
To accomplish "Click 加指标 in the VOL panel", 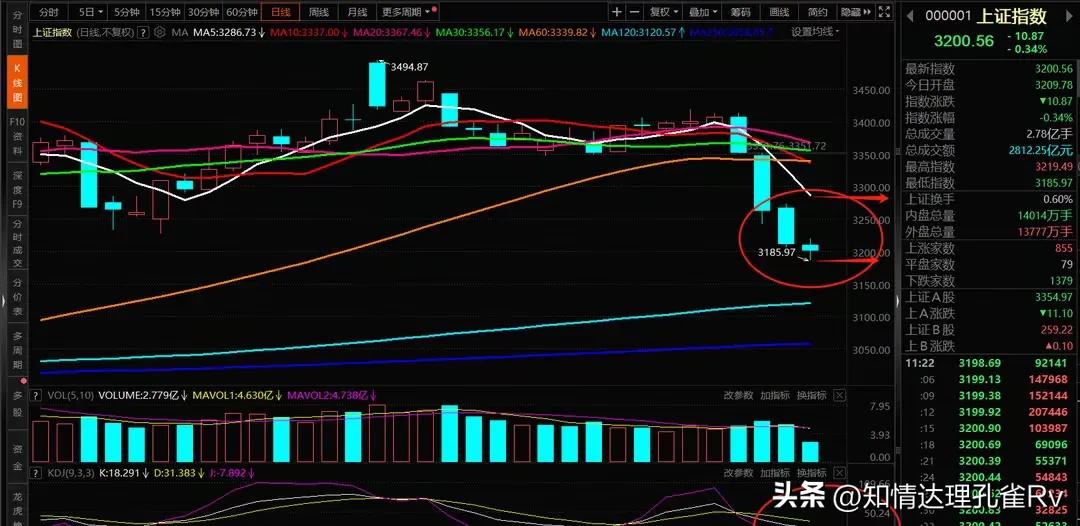I will [775, 395].
